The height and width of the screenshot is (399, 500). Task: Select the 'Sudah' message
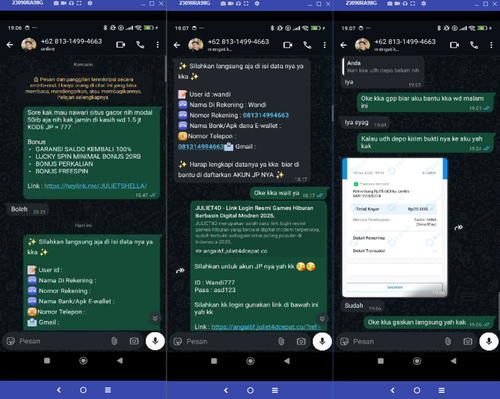coord(363,306)
